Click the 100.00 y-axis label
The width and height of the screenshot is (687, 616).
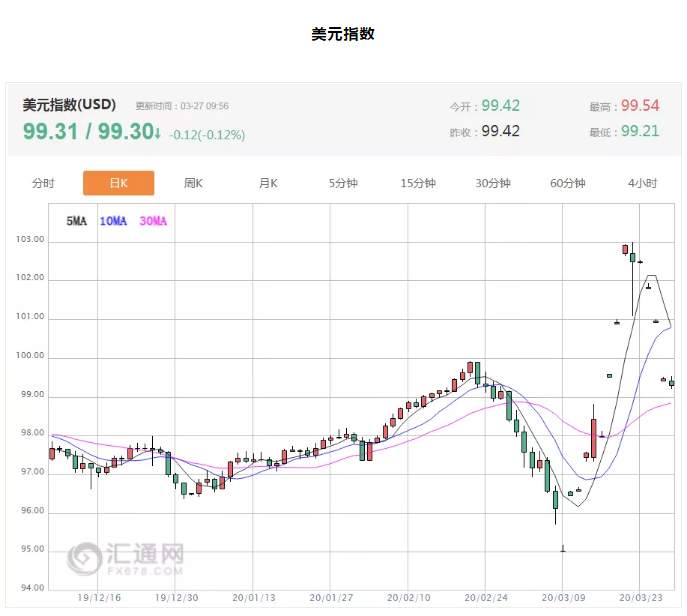(30, 355)
